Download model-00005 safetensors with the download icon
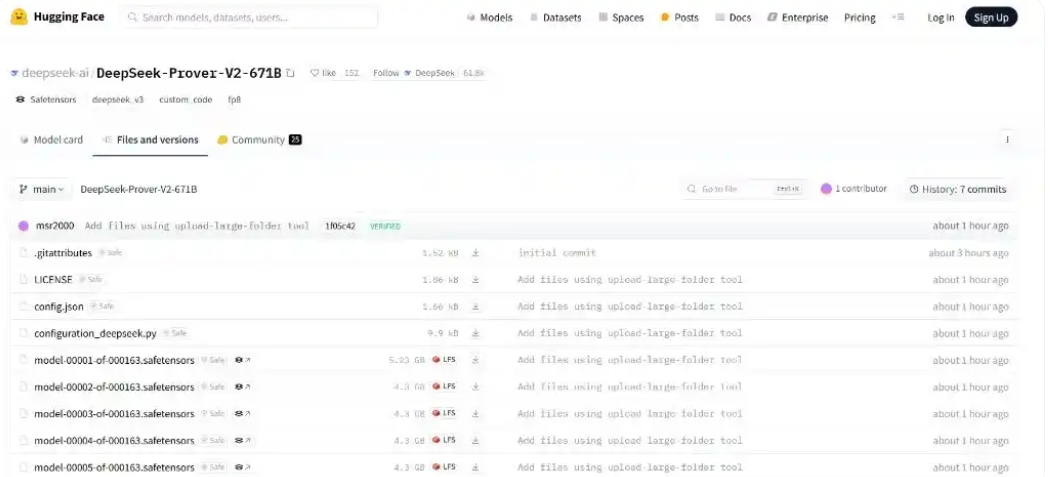Screen dimensions: 1050x477 475,467
